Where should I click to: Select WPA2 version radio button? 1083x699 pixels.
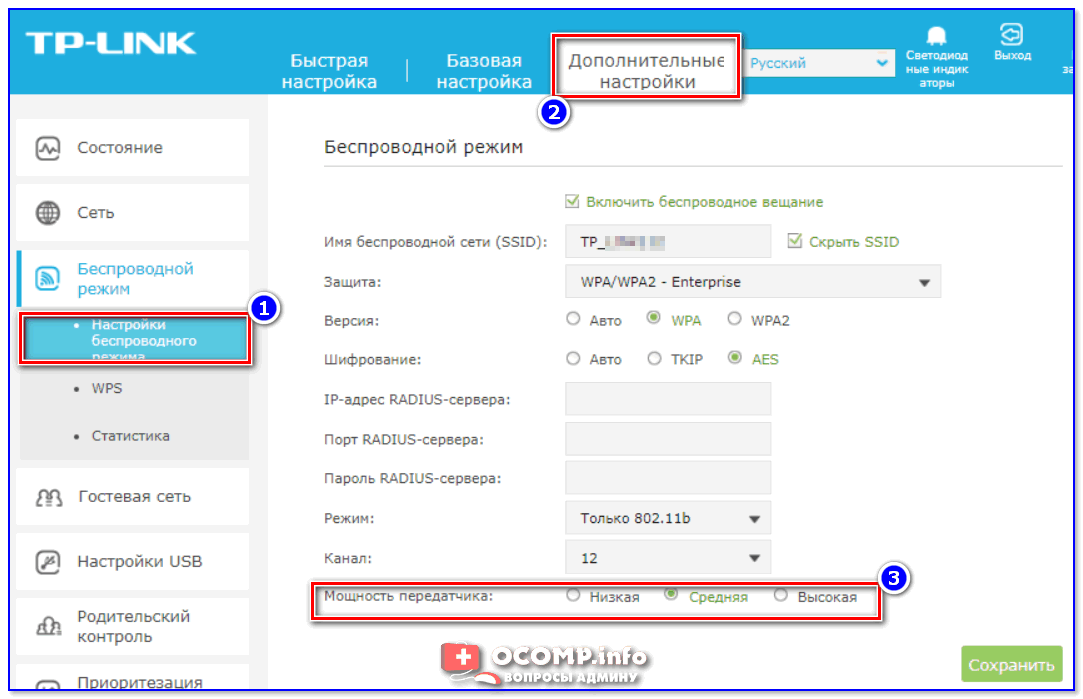(734, 320)
